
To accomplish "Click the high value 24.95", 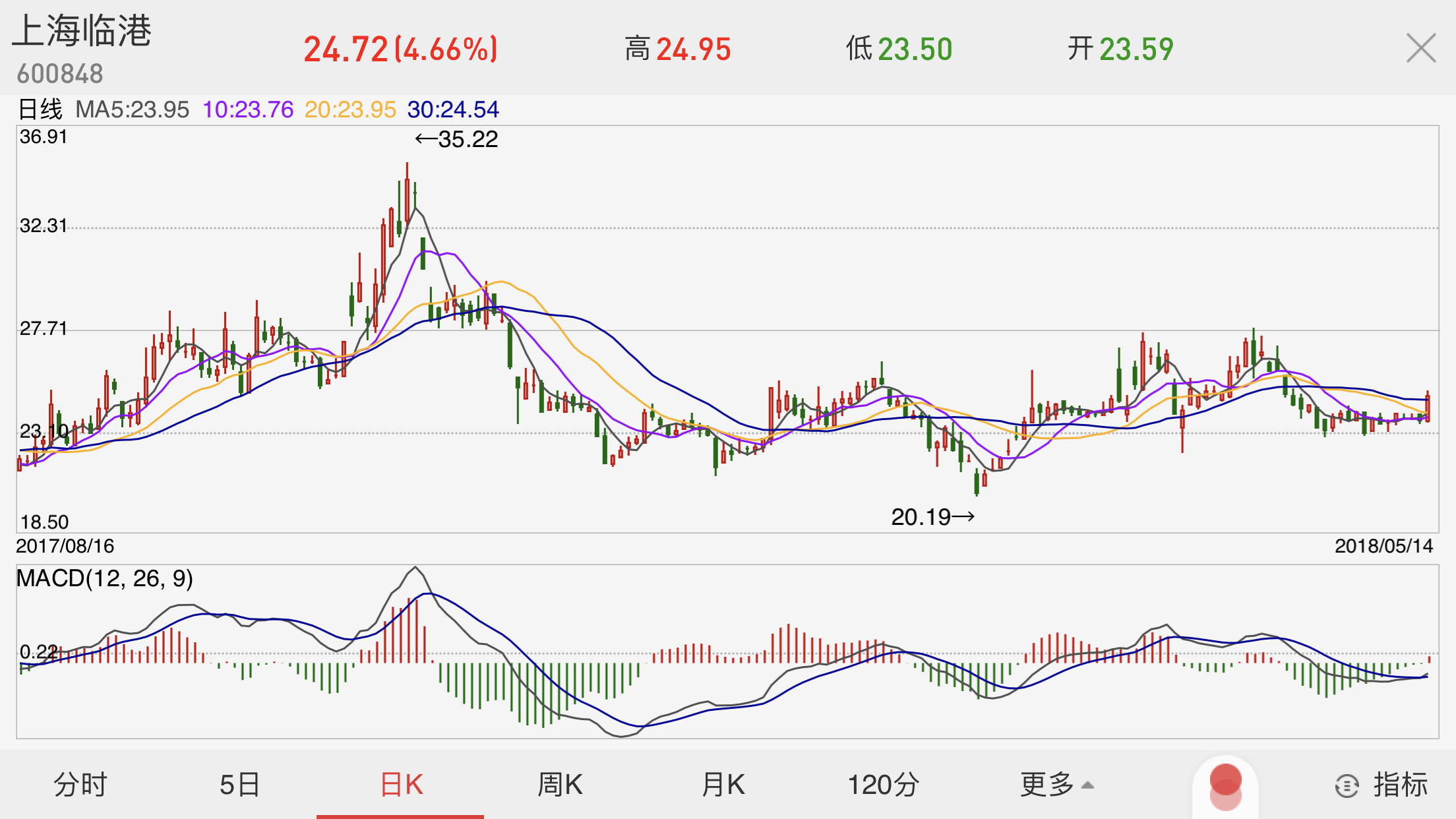I will [x=694, y=49].
